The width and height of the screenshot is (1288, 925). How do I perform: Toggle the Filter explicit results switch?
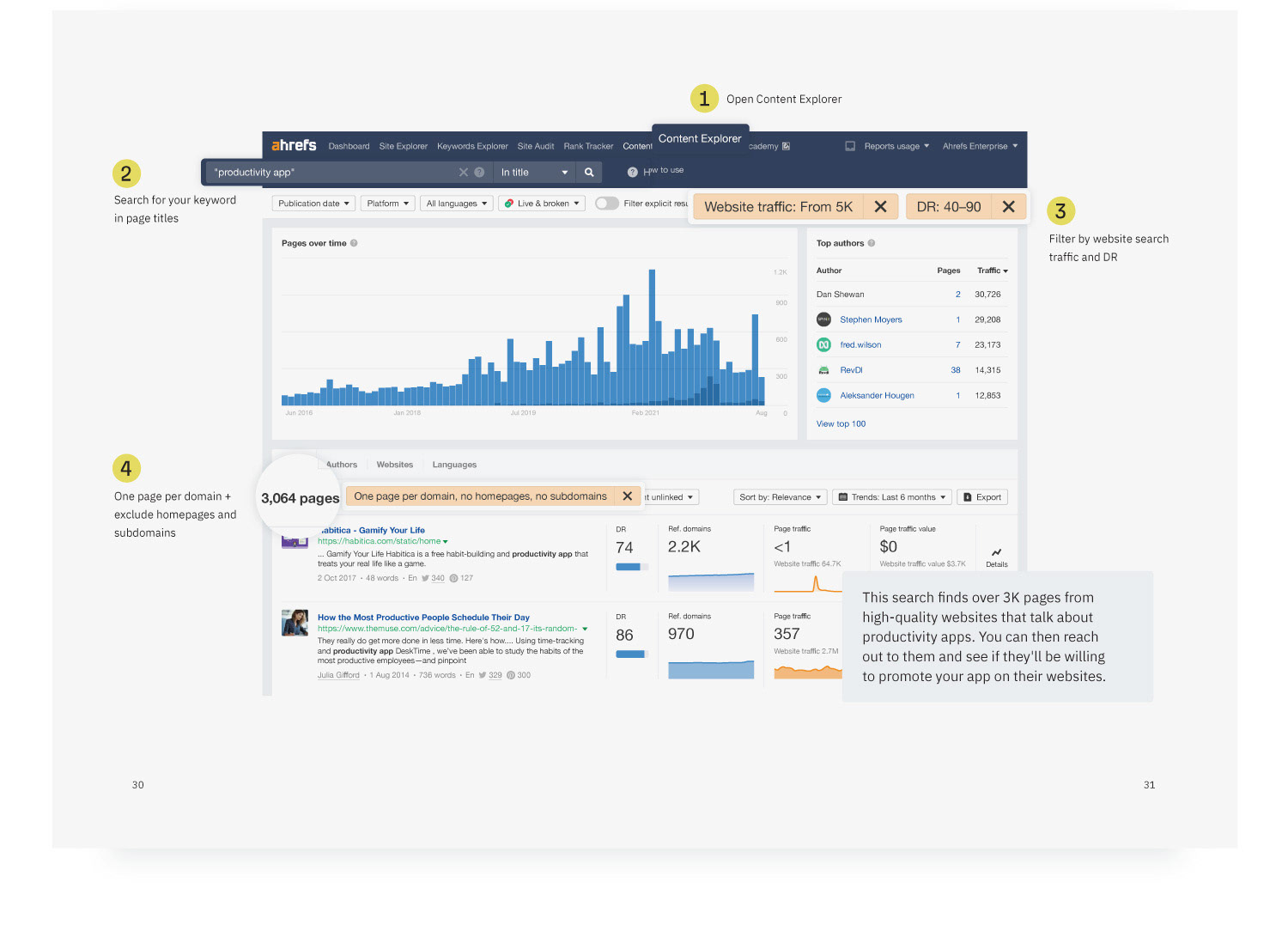pyautogui.click(x=607, y=204)
